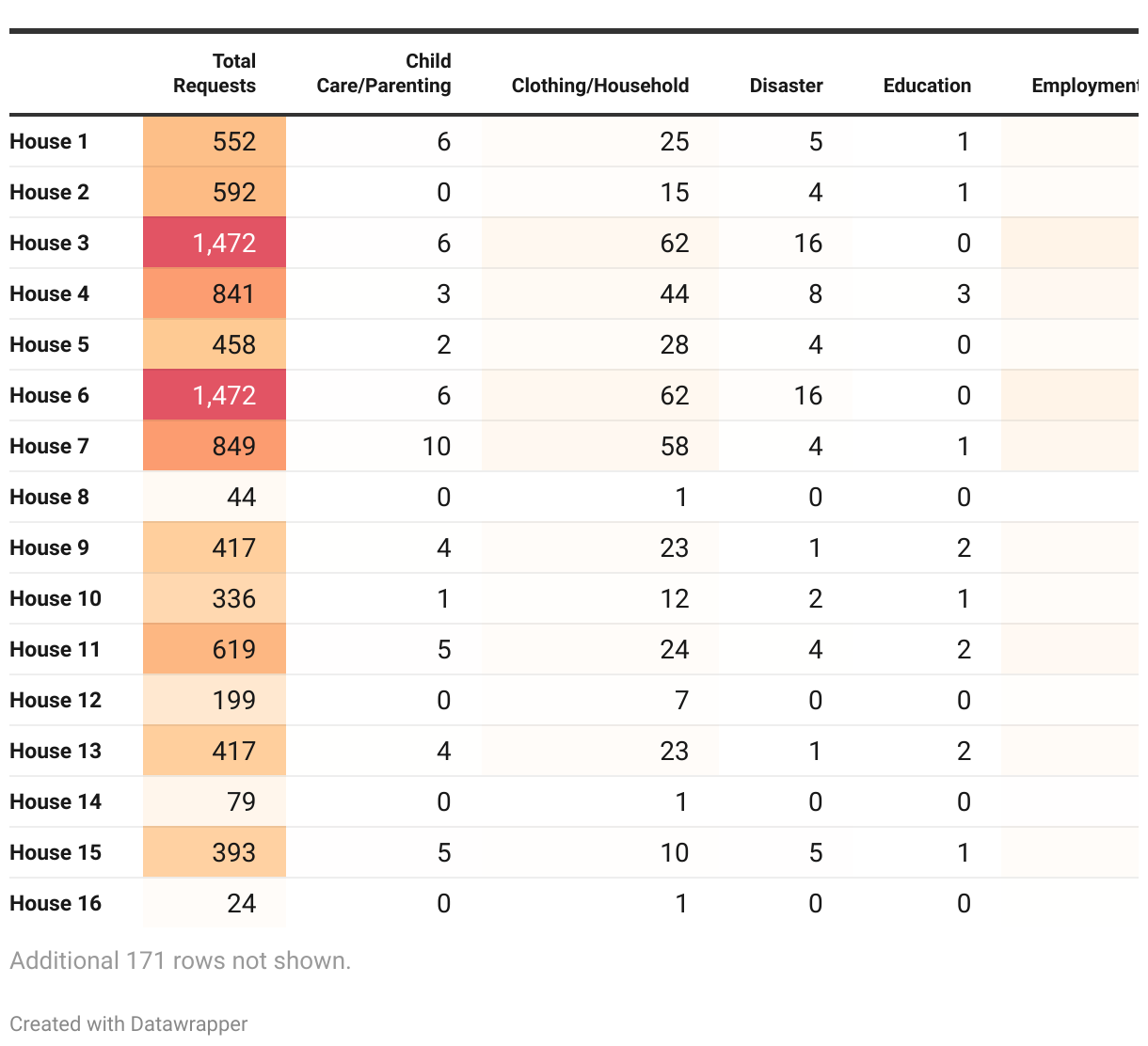
Task: Click House 12 total requests cell 199
Action: click(x=215, y=700)
